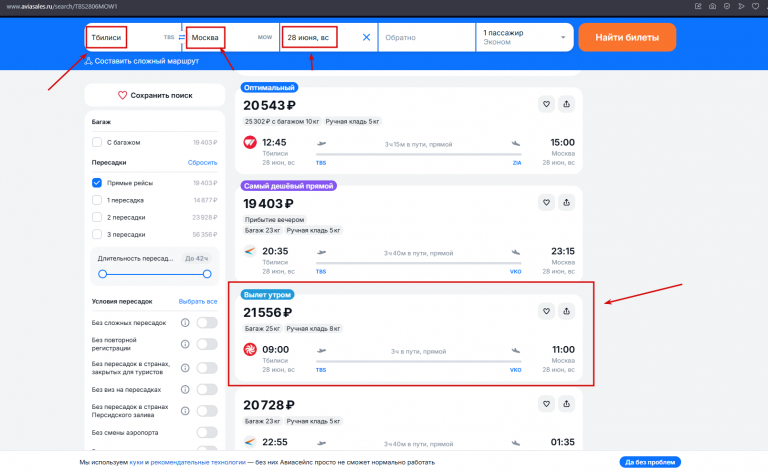Toggle Без повторной регистрации switch

[207, 344]
